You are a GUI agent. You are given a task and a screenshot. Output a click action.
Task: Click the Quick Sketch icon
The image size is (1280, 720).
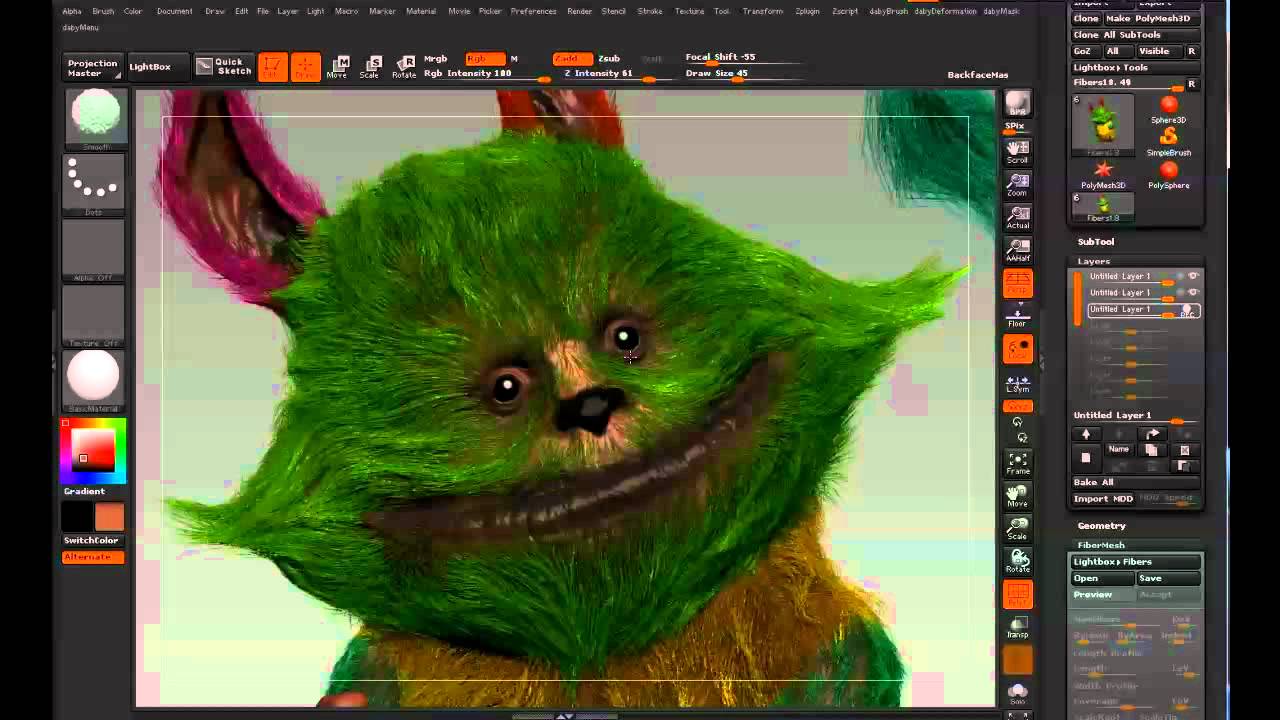pyautogui.click(x=224, y=67)
